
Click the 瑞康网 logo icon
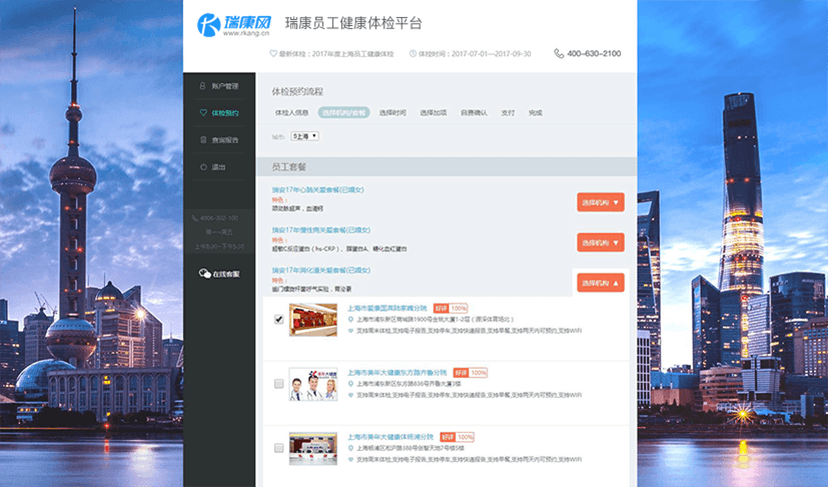208,25
